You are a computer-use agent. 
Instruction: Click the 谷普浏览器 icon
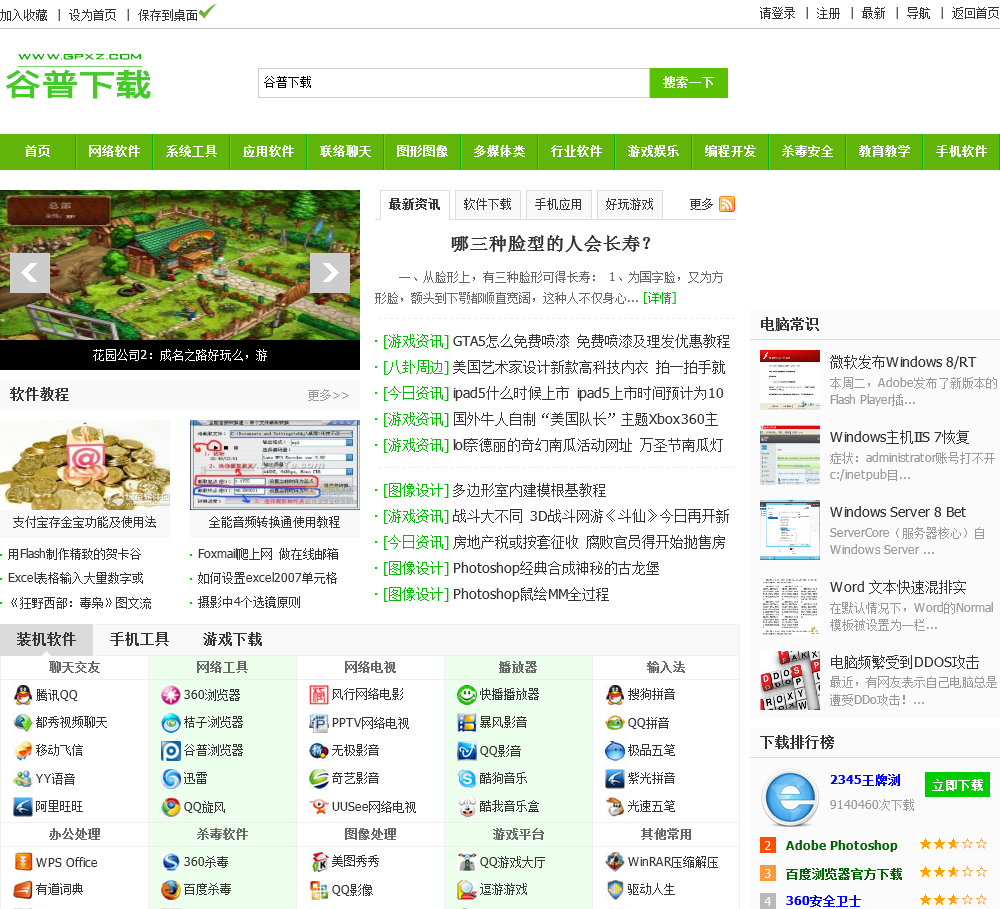[x=171, y=751]
